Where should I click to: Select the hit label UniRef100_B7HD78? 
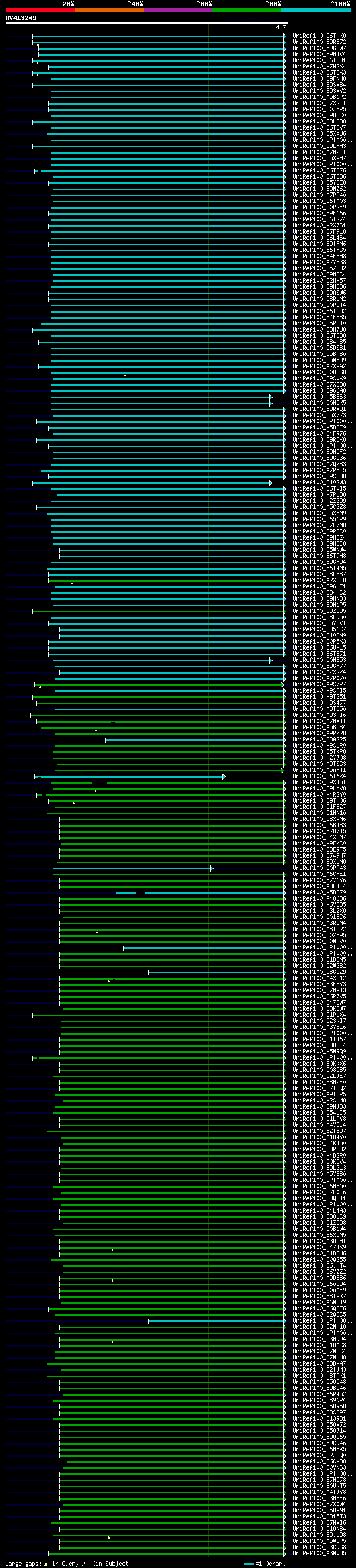tap(319, 1480)
